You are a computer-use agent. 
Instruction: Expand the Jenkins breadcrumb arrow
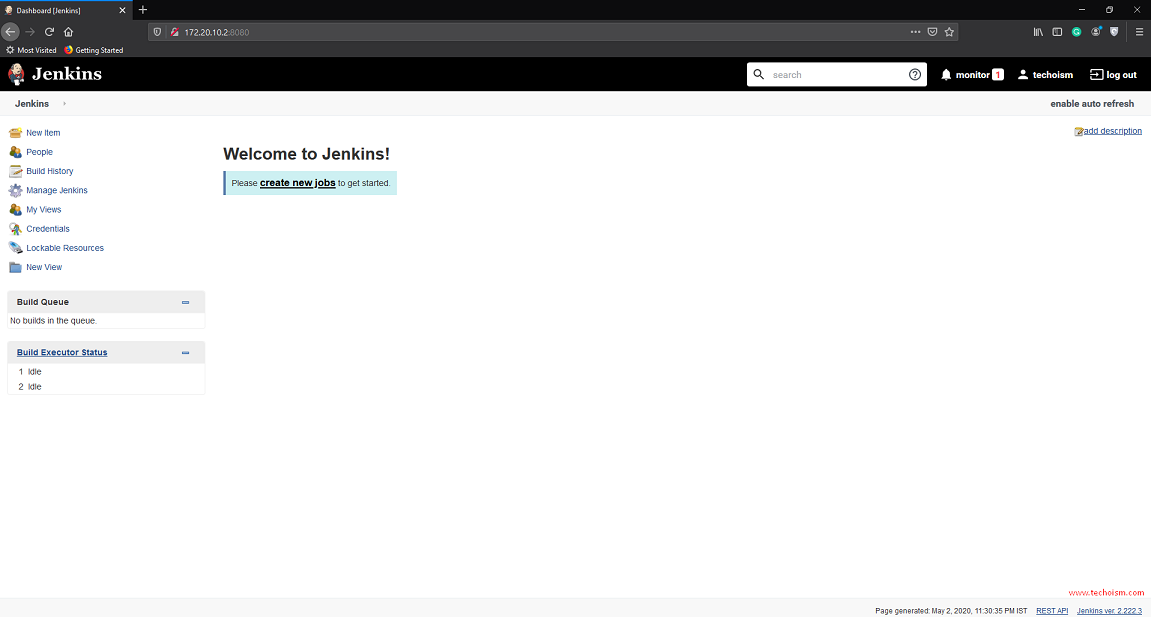(x=65, y=103)
